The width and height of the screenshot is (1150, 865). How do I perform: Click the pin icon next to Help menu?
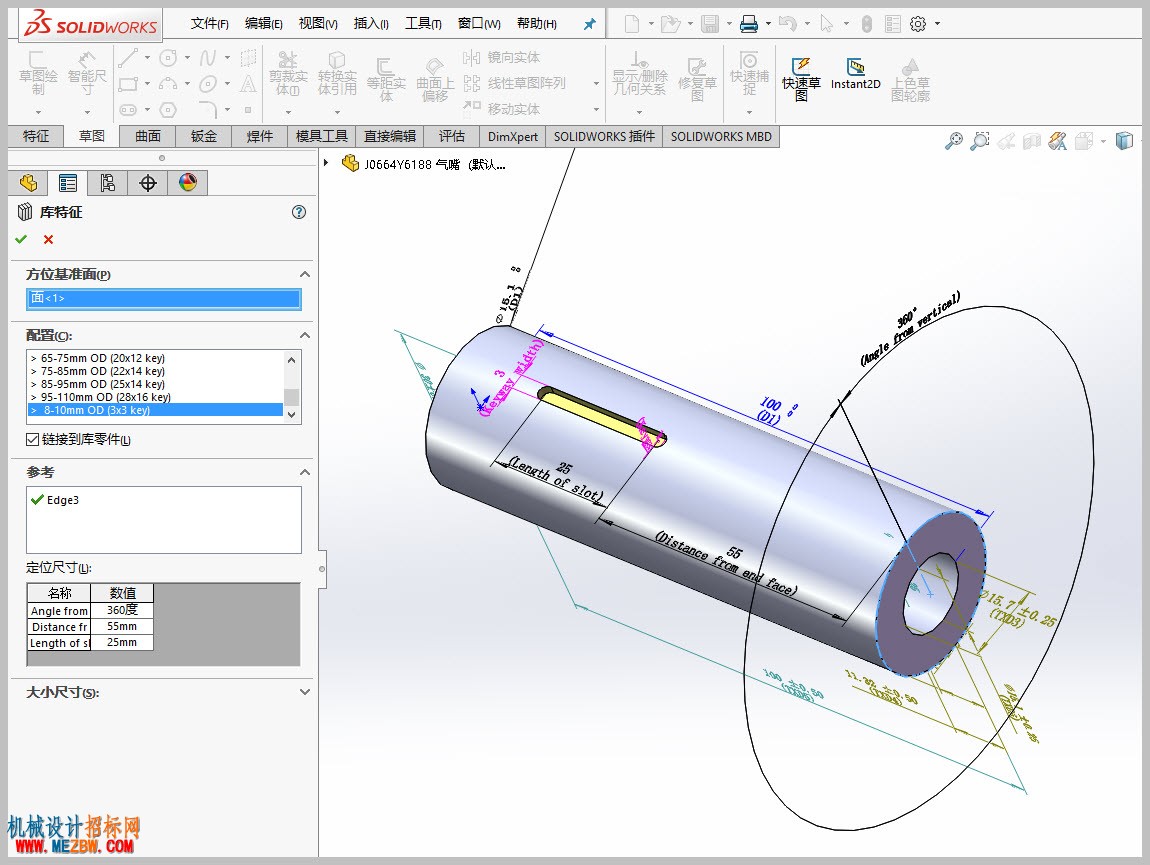coord(590,24)
